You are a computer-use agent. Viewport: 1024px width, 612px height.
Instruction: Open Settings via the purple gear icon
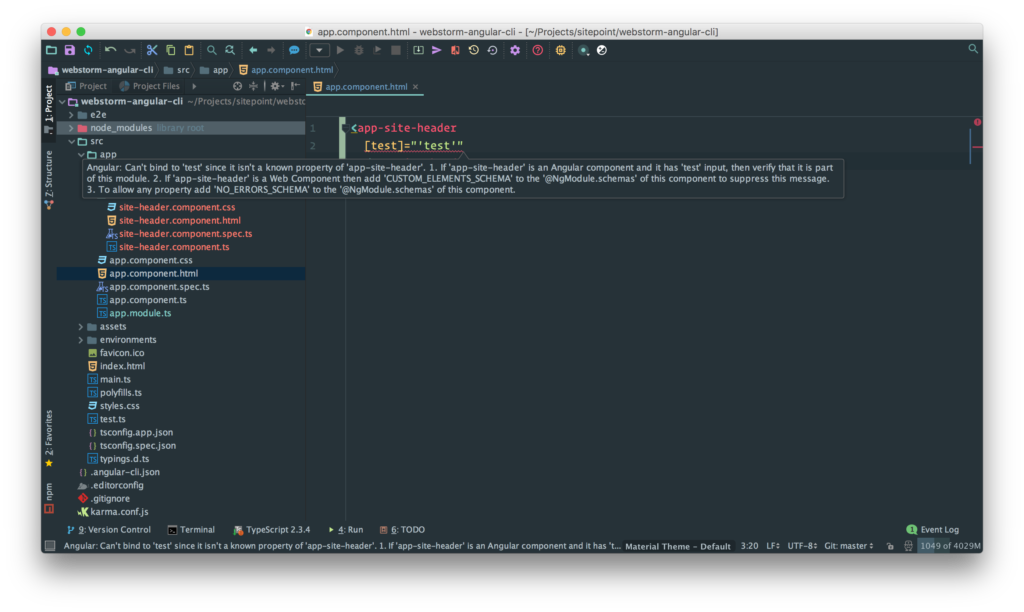click(x=515, y=50)
